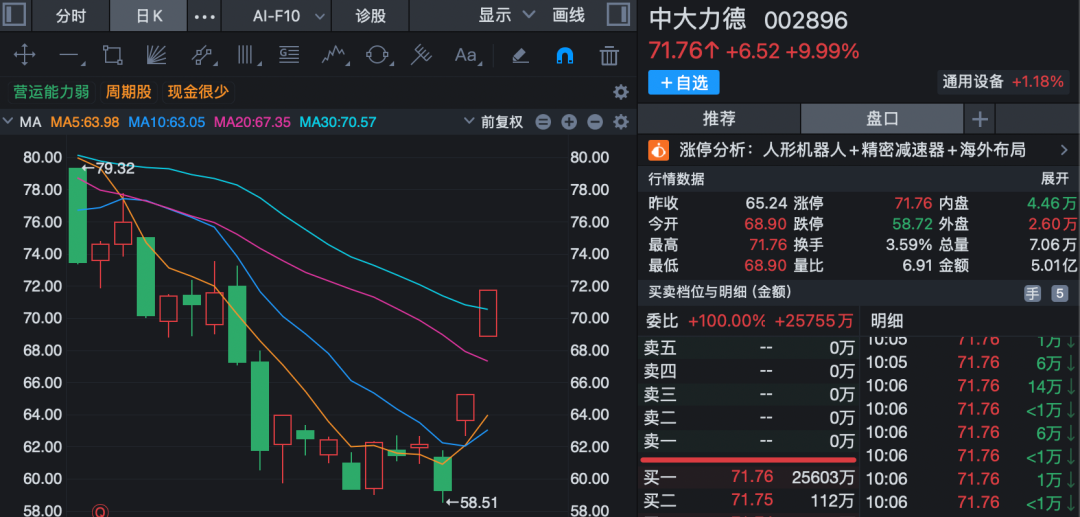Select the fan lines tool
Image resolution: width=1080 pixels, height=517 pixels.
pyautogui.click(x=156, y=55)
